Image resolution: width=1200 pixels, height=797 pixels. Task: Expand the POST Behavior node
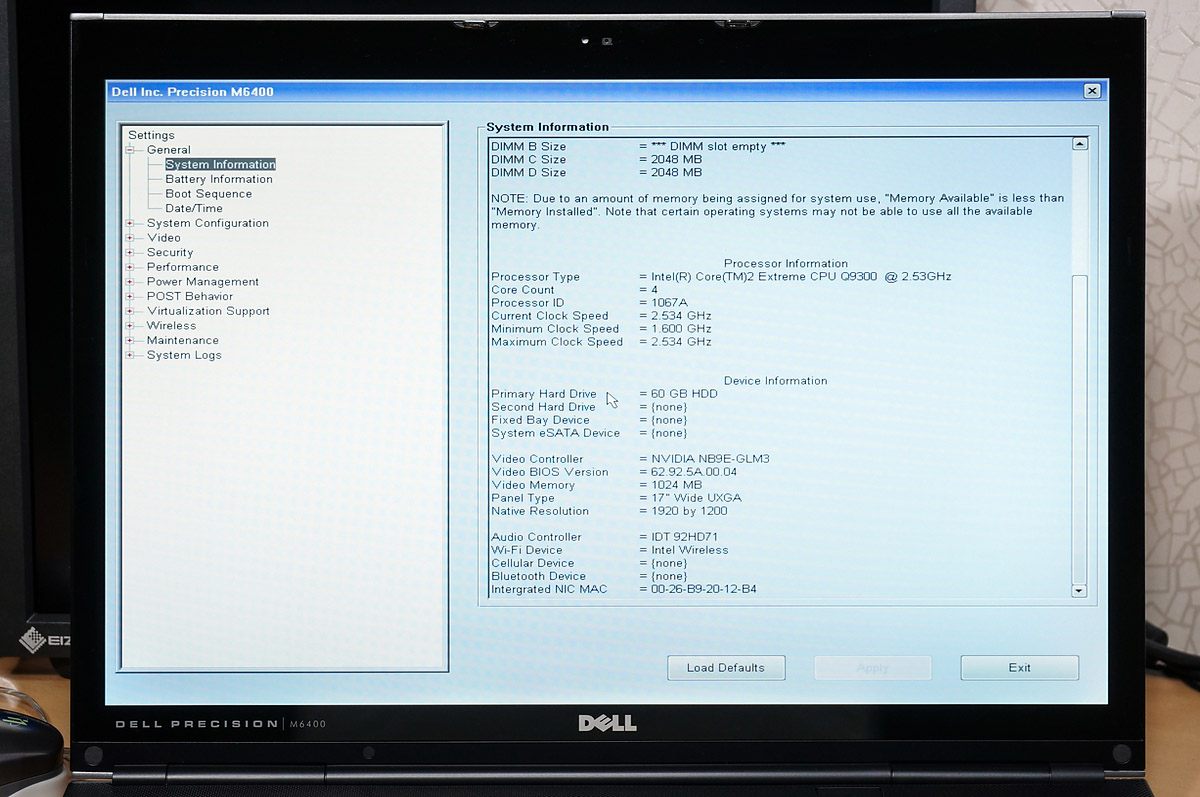point(129,297)
